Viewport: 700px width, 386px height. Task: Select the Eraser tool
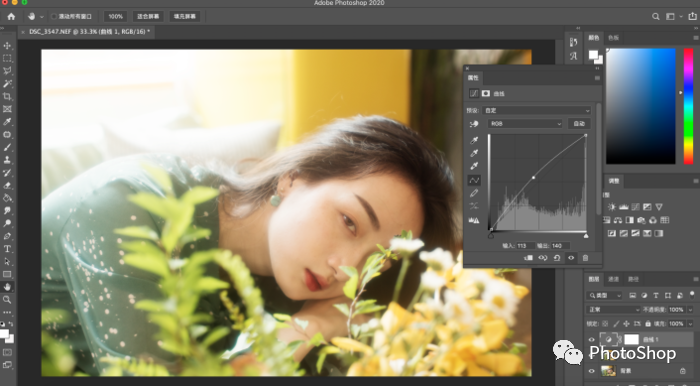click(7, 185)
